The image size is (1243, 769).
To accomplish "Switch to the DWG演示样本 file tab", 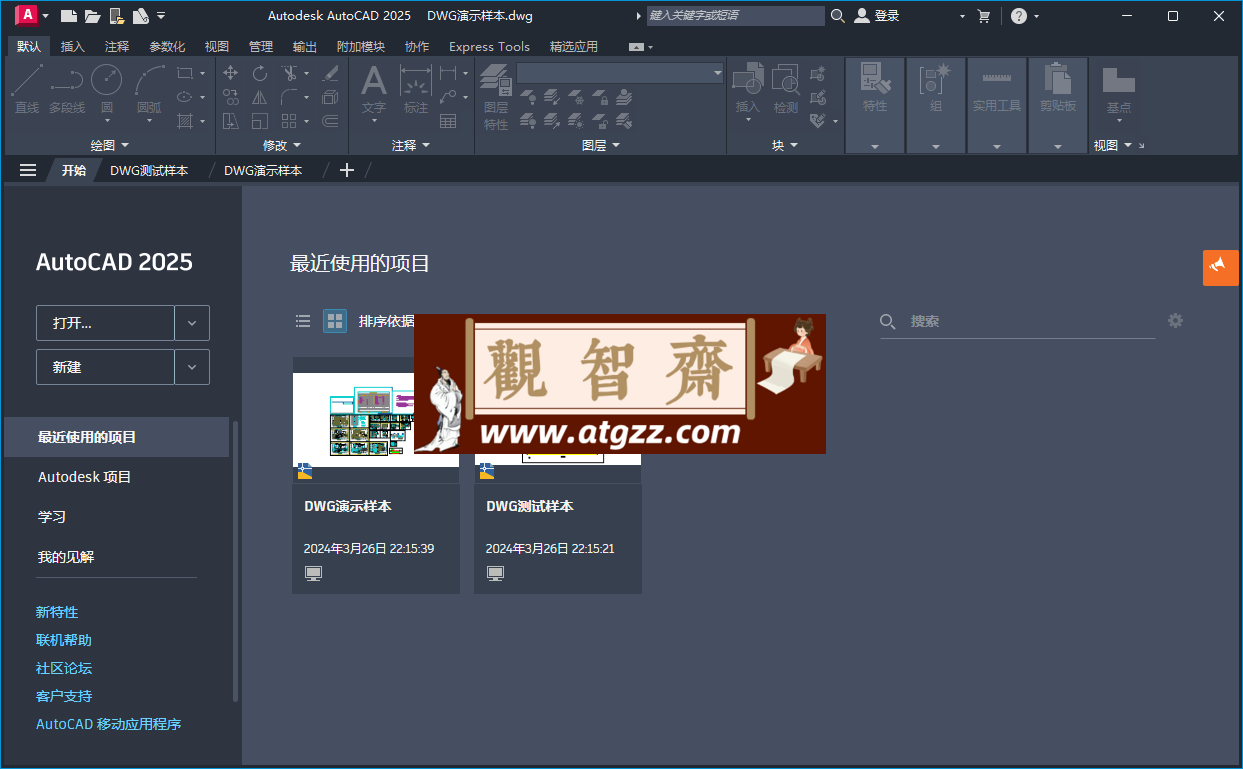I will click(263, 170).
